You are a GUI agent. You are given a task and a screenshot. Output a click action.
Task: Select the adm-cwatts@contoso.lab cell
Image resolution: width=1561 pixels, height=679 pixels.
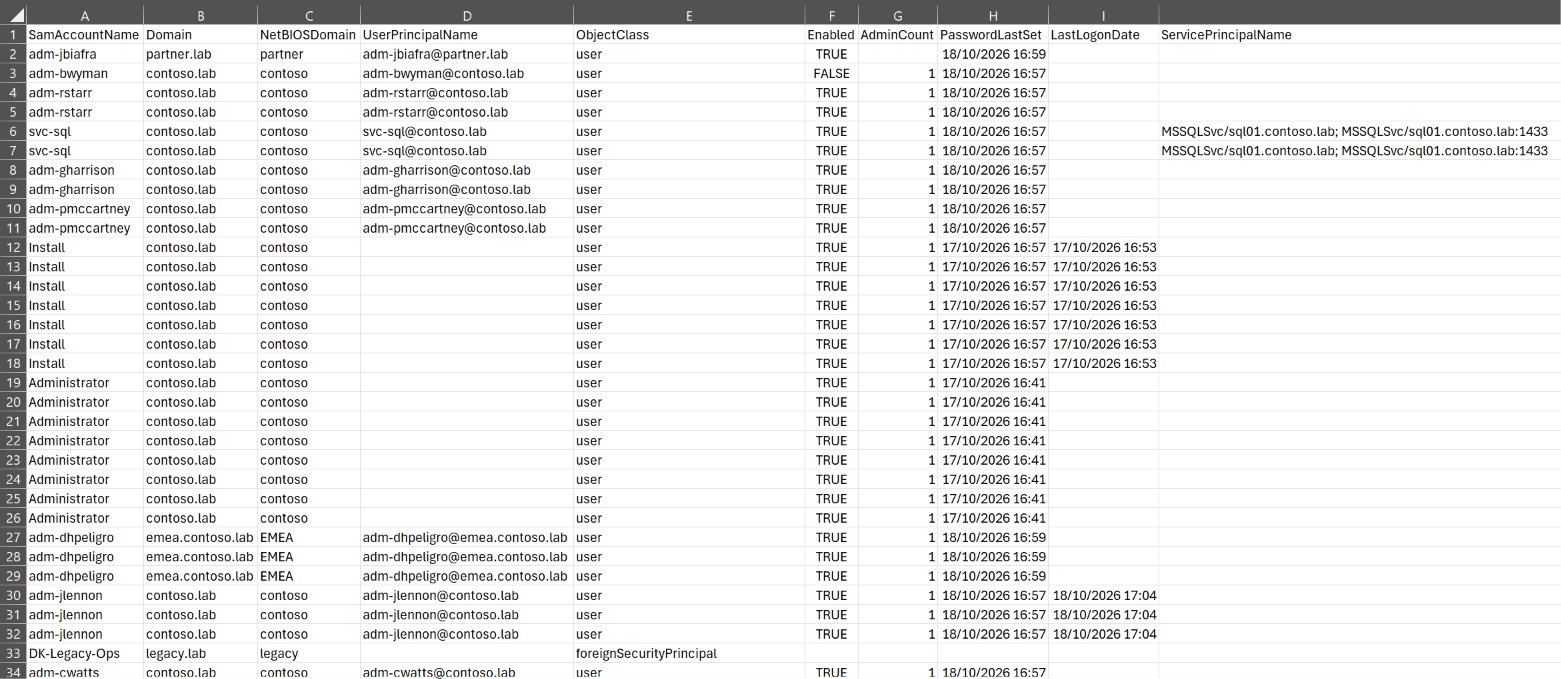[x=466, y=672]
